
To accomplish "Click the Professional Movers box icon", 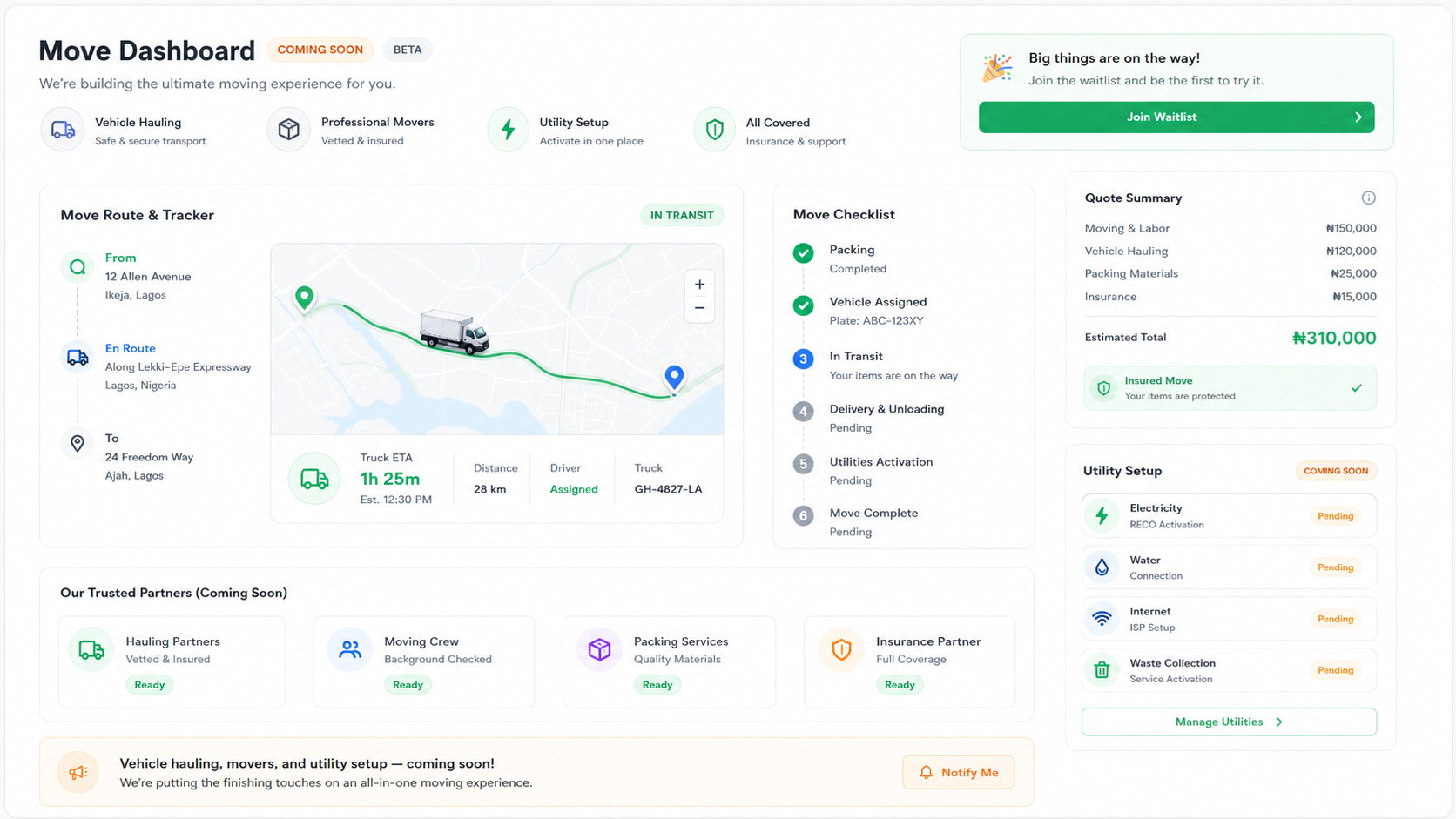I will click(x=289, y=130).
